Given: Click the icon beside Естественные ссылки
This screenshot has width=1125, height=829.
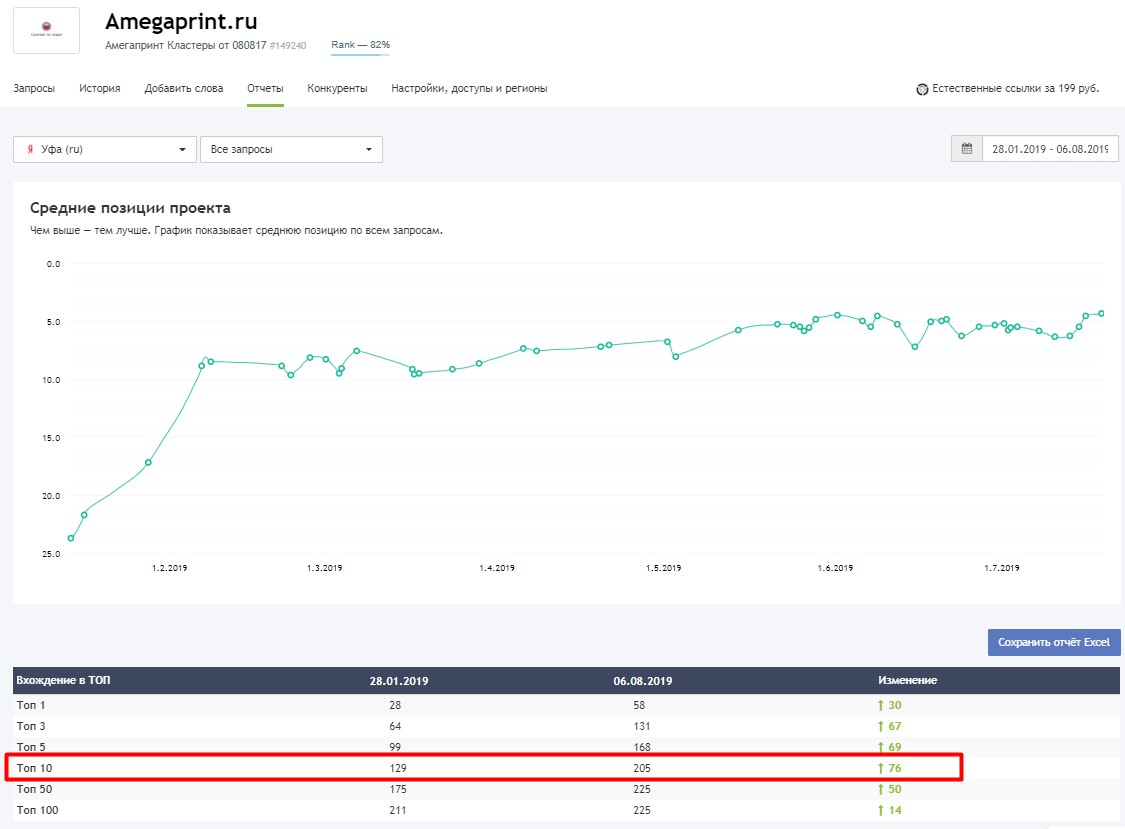Looking at the screenshot, I should pos(922,89).
